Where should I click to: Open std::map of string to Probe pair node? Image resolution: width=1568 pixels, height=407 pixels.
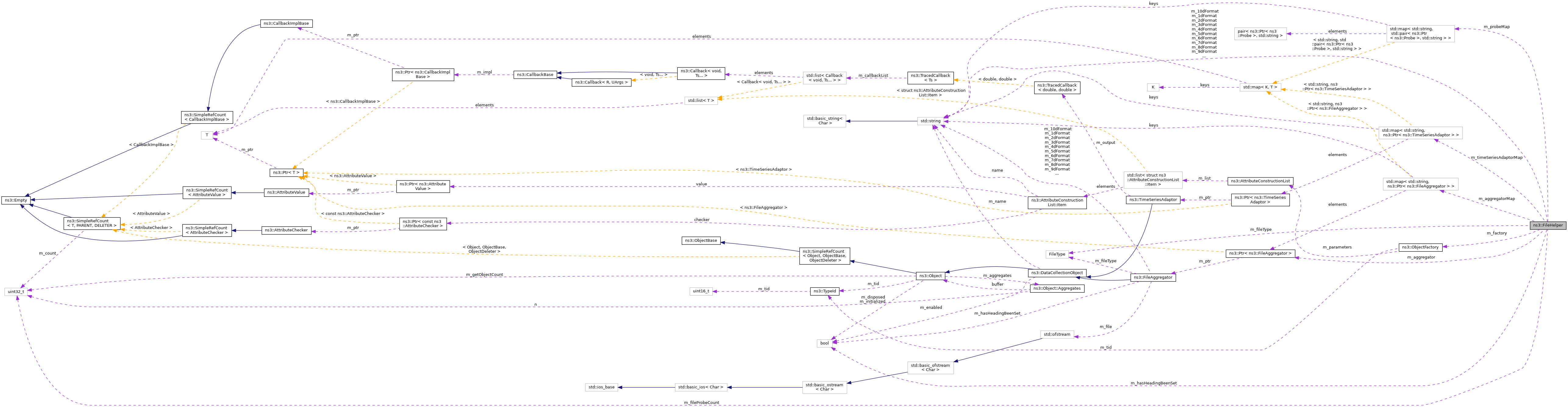[x=1420, y=33]
